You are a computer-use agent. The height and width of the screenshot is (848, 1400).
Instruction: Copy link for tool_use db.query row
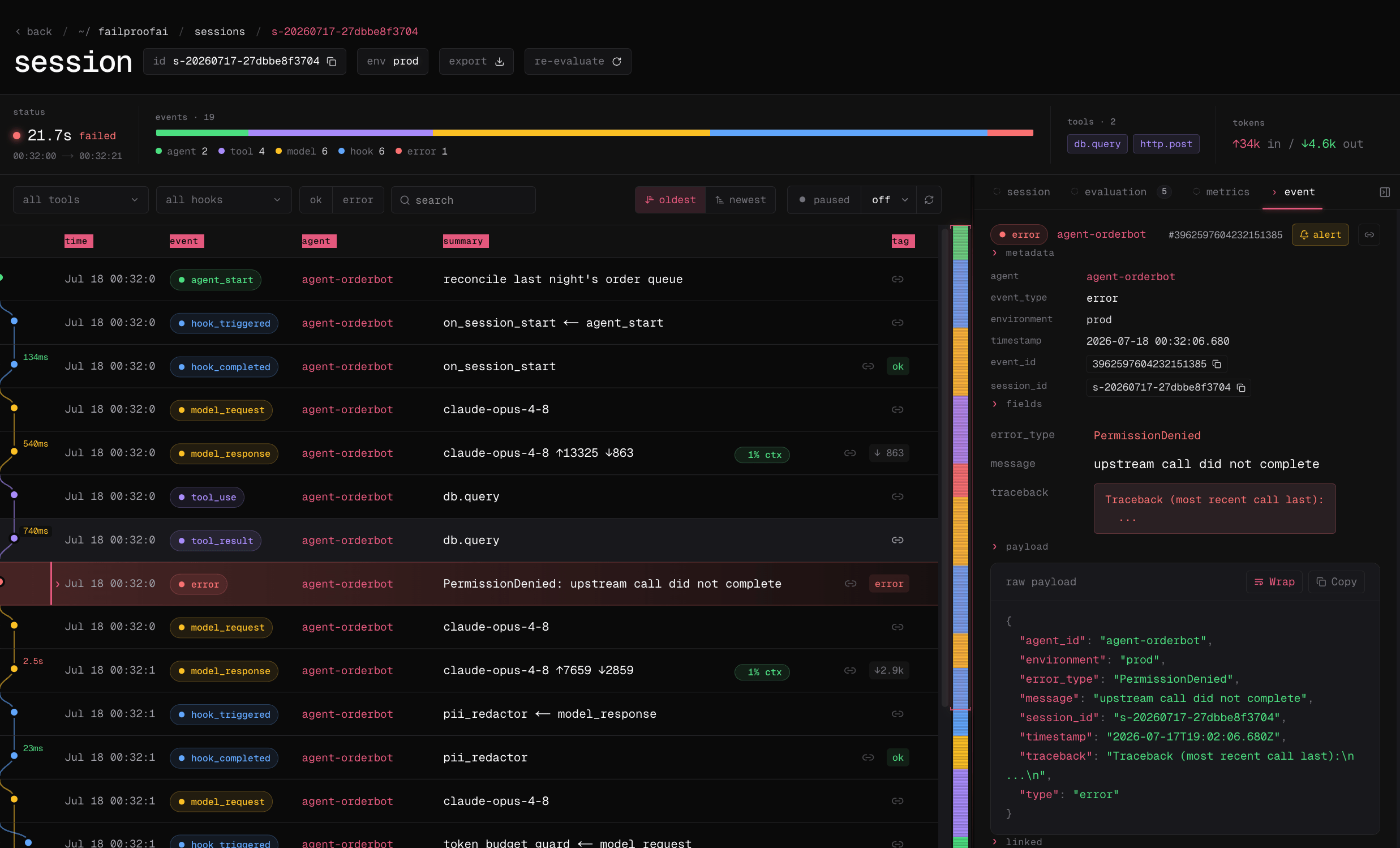[x=897, y=497]
